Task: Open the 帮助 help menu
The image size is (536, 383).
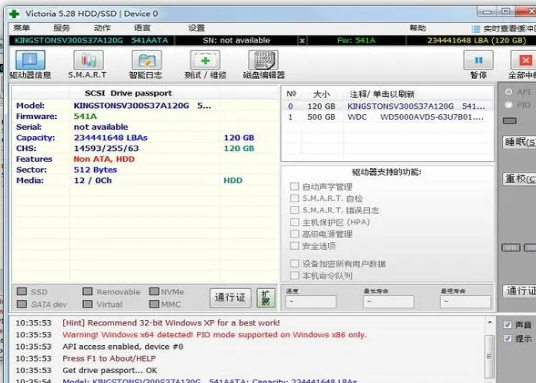Action: coord(418,28)
